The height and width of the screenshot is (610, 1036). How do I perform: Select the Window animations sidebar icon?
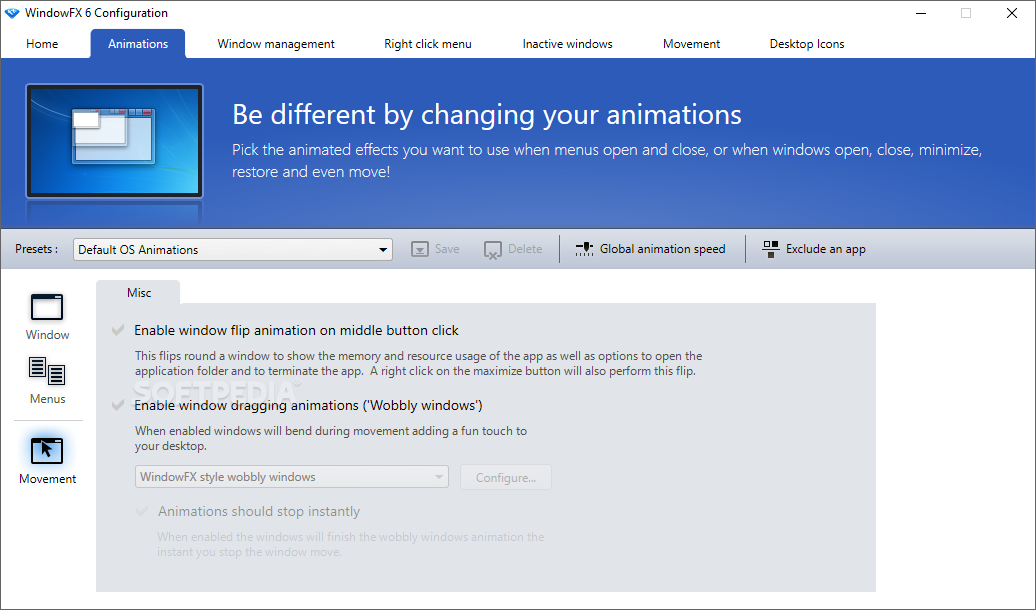click(47, 307)
